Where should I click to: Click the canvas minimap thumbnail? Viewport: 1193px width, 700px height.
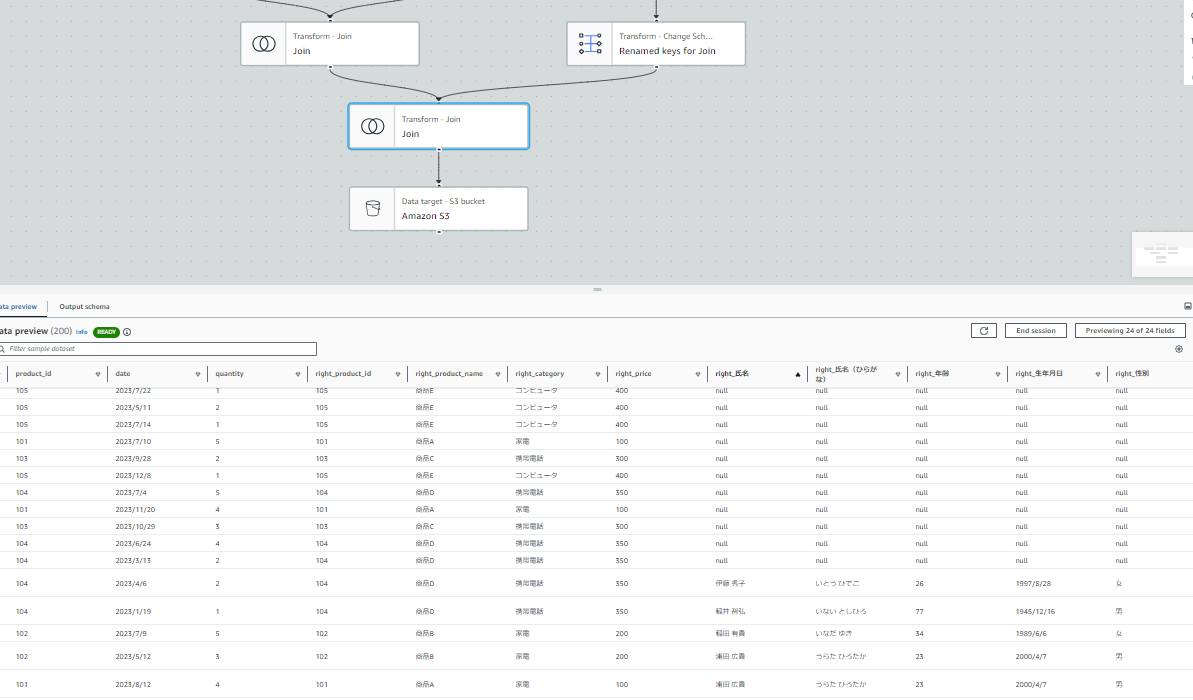pyautogui.click(x=1162, y=254)
